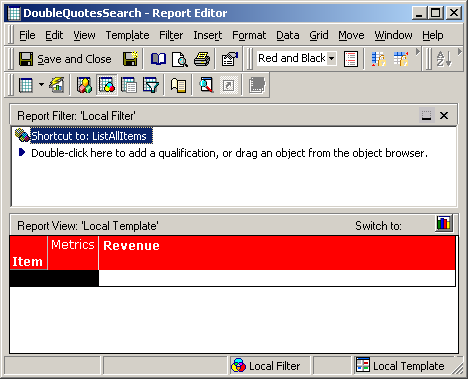468x379 pixels.
Task: Run report with the lightning icon
Action: [x=57, y=85]
